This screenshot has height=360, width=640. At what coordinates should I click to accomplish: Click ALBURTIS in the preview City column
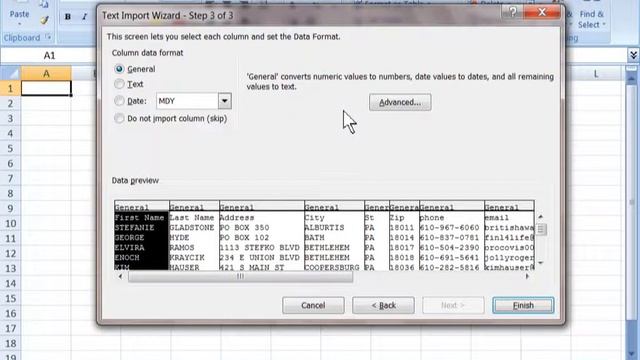point(324,228)
